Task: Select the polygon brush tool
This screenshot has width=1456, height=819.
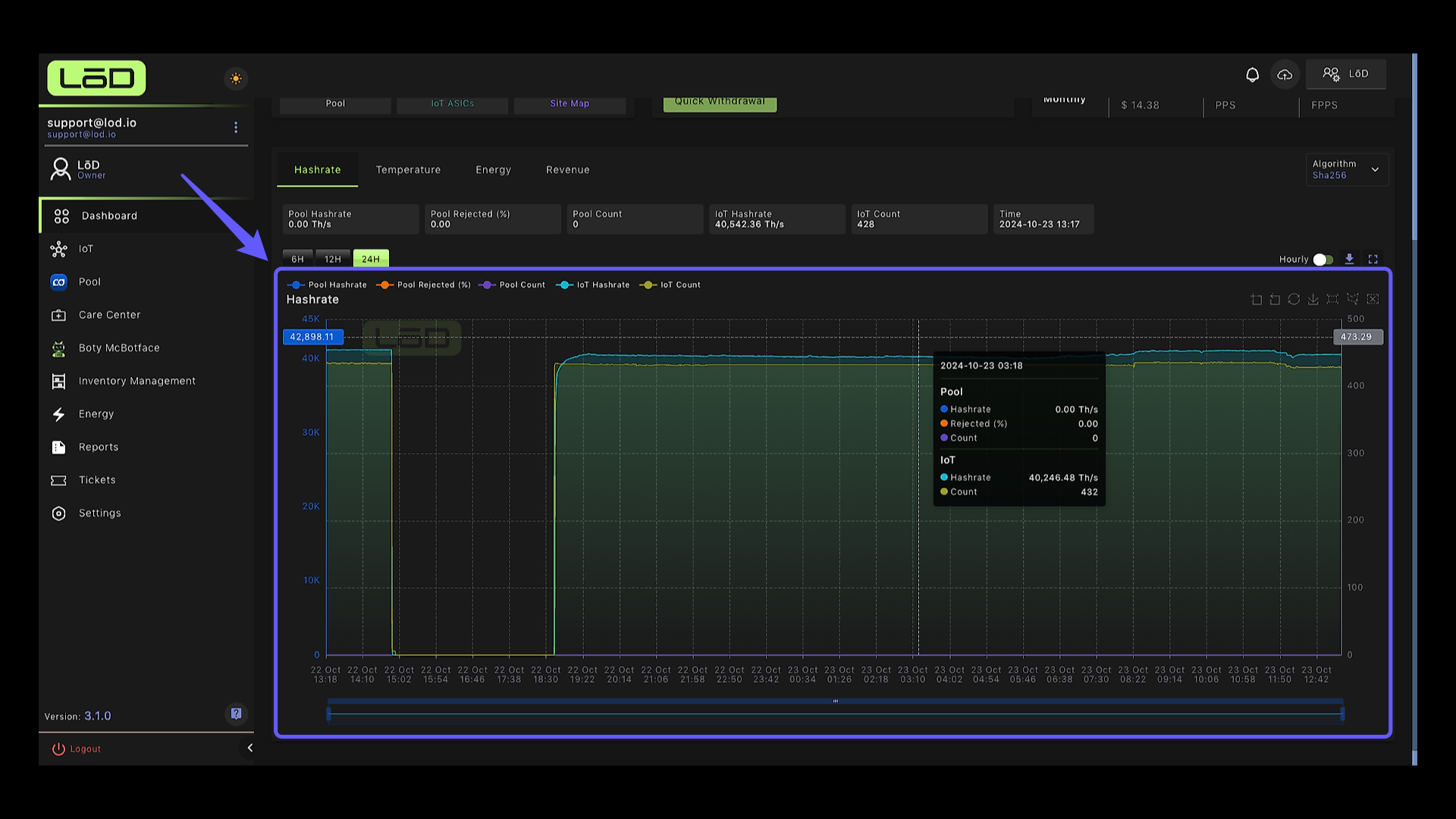Action: click(1352, 300)
